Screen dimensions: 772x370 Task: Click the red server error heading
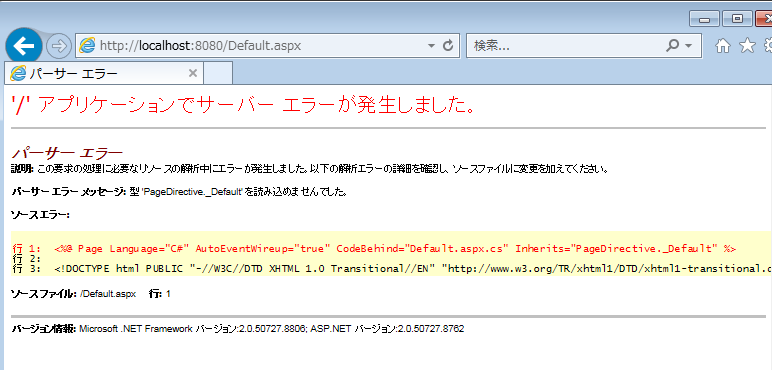tap(243, 105)
